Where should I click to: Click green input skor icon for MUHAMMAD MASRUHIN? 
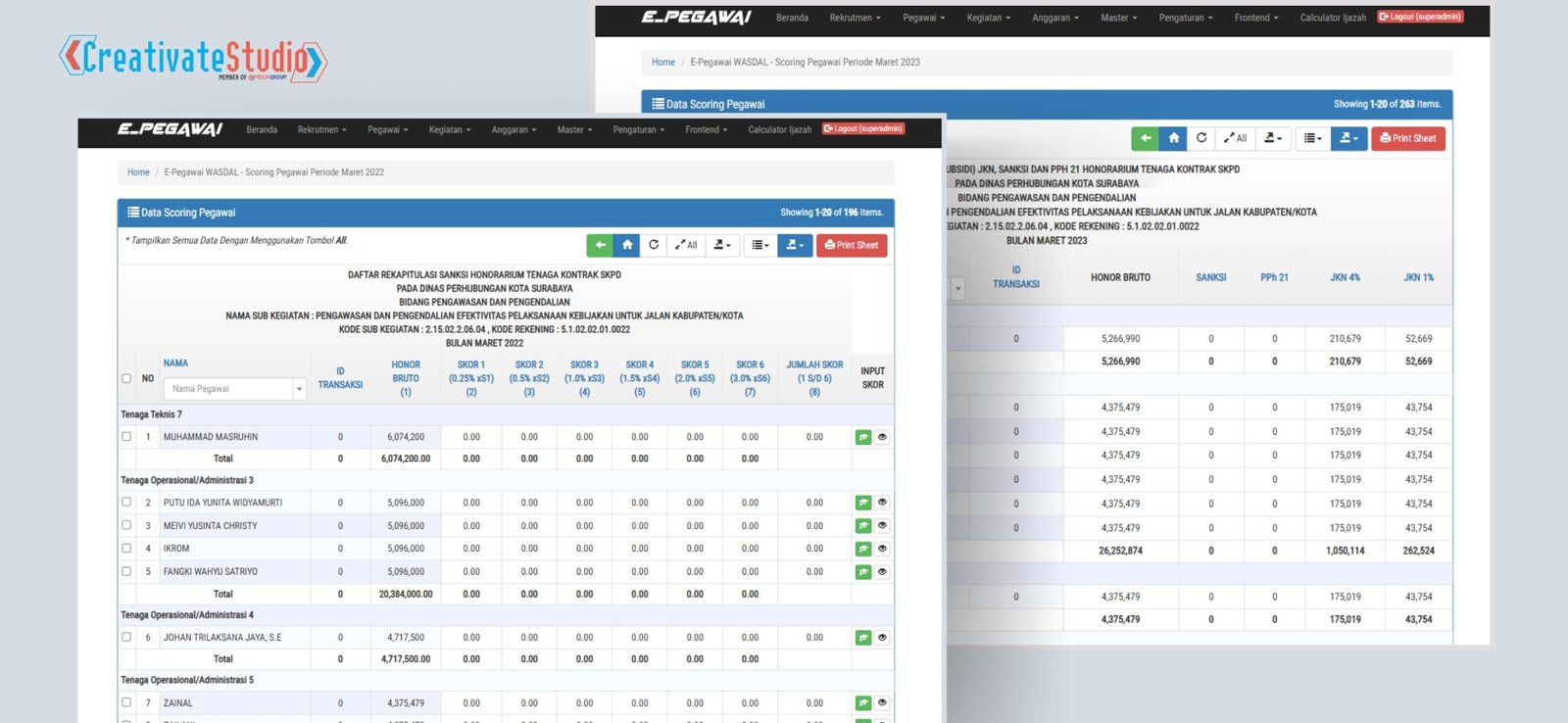coord(862,438)
